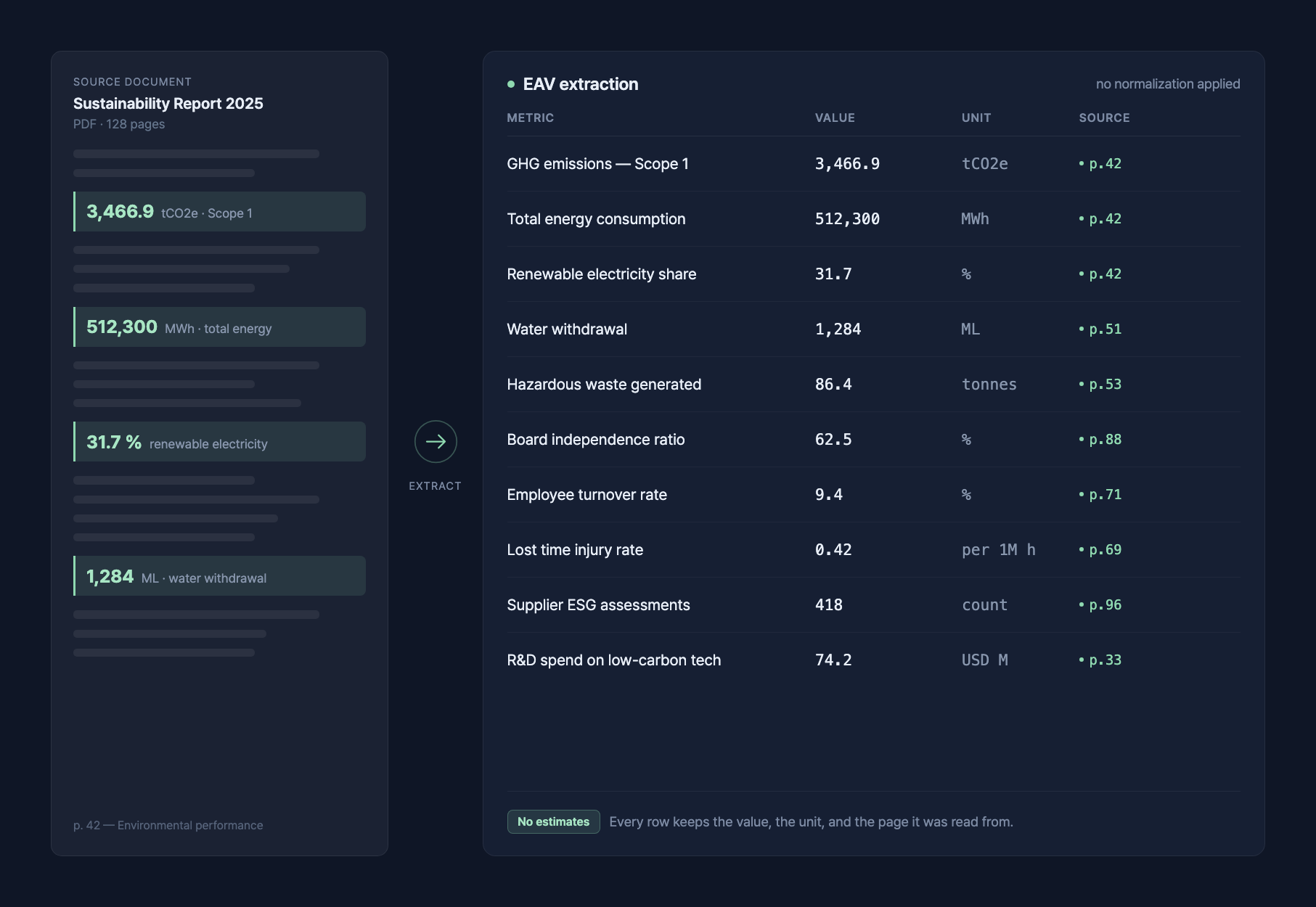
Task: Click the 'p. 42 — Environmental performance' footer
Action: pos(168,825)
